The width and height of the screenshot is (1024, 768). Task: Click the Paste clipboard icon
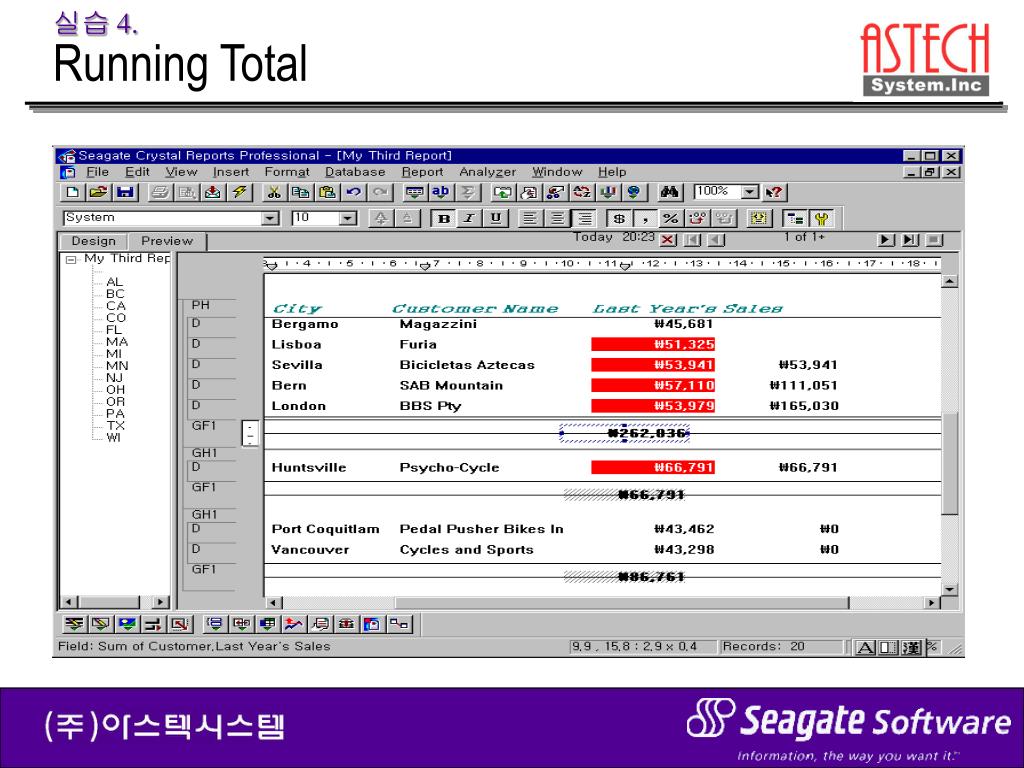(327, 192)
